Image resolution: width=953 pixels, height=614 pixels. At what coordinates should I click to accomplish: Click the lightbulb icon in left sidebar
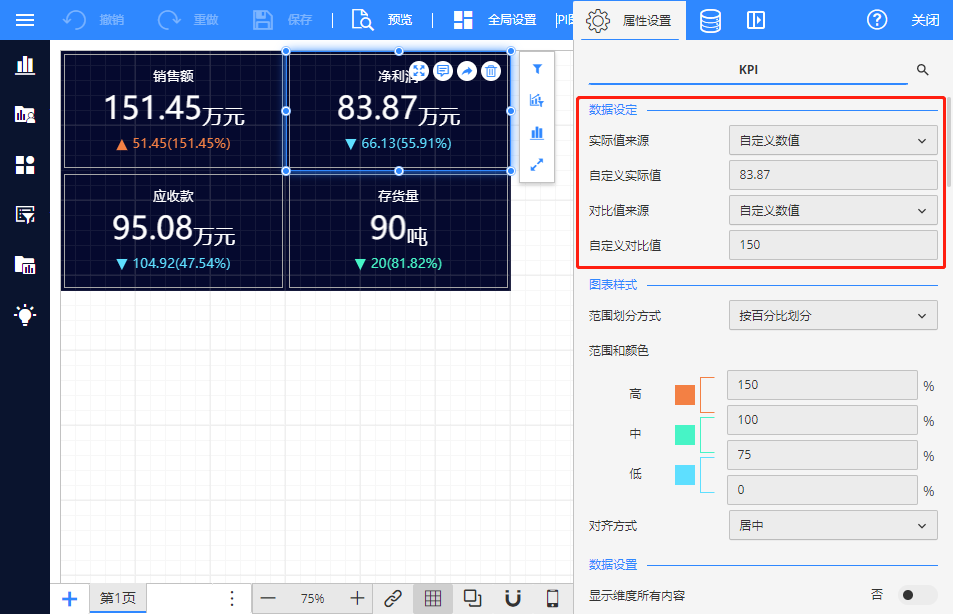[25, 315]
